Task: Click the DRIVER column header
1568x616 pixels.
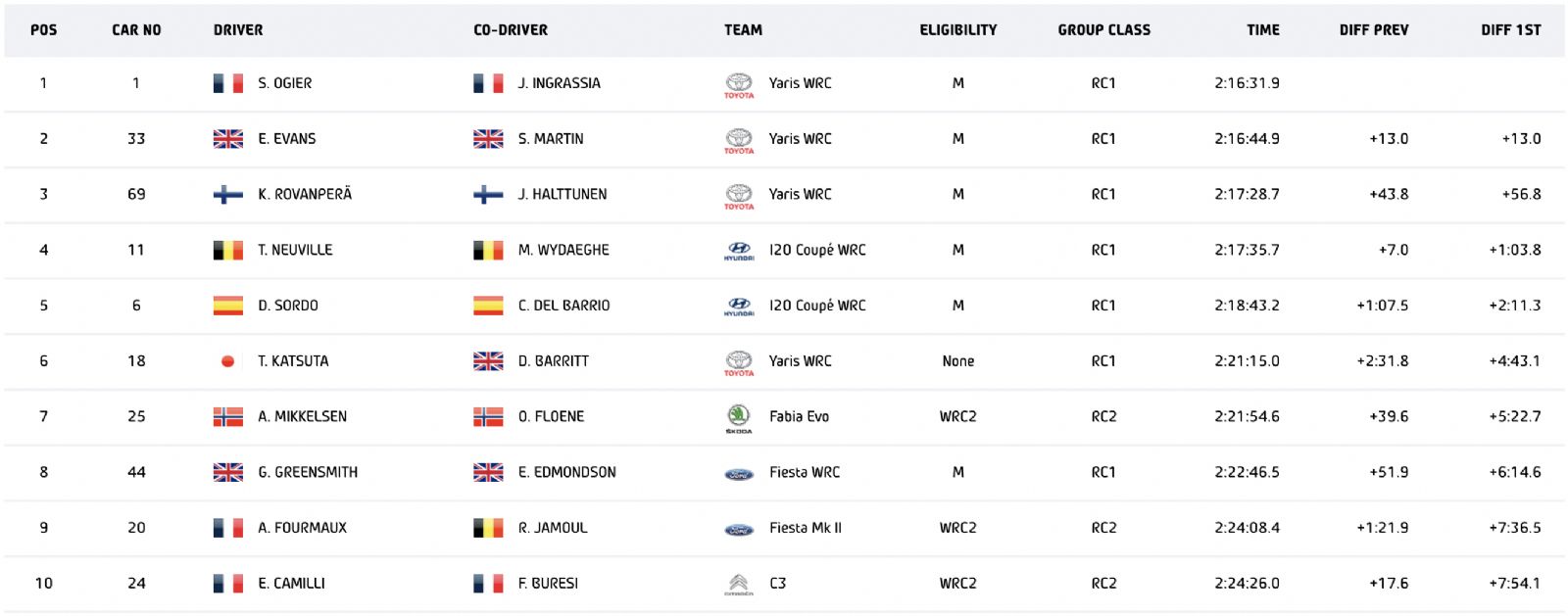Action: click(x=238, y=30)
